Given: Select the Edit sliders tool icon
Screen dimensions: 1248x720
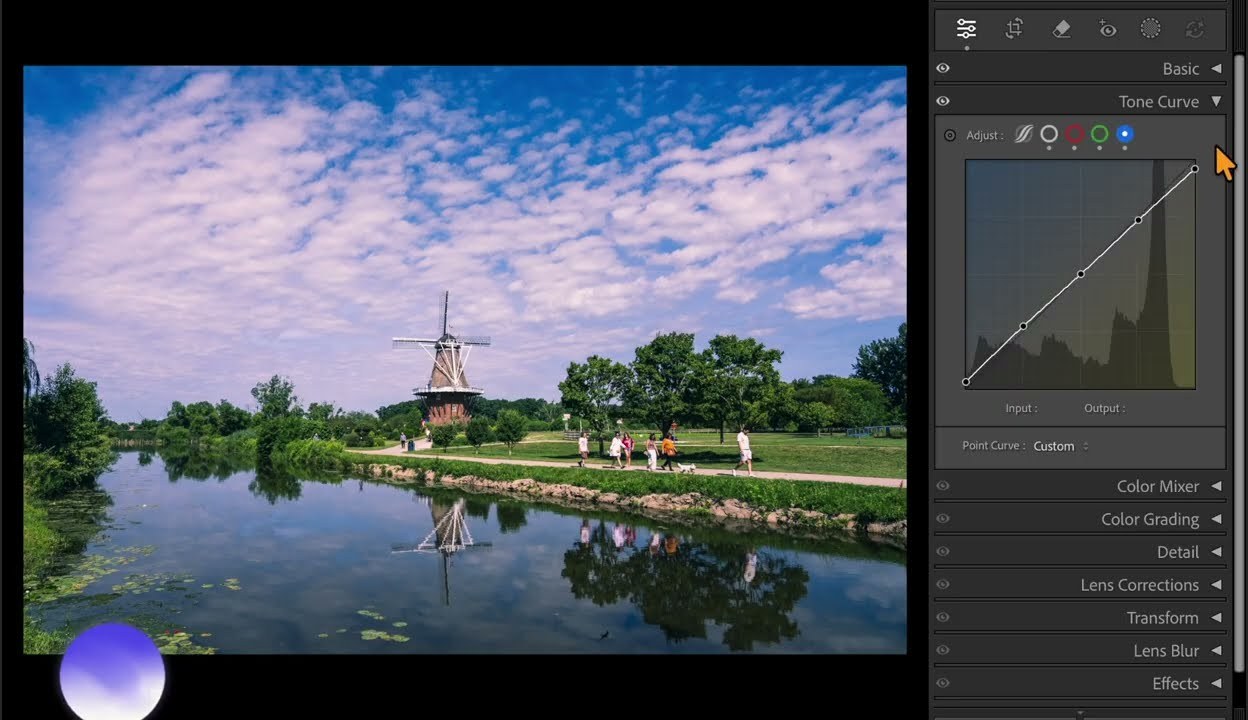Looking at the screenshot, I should (966, 29).
